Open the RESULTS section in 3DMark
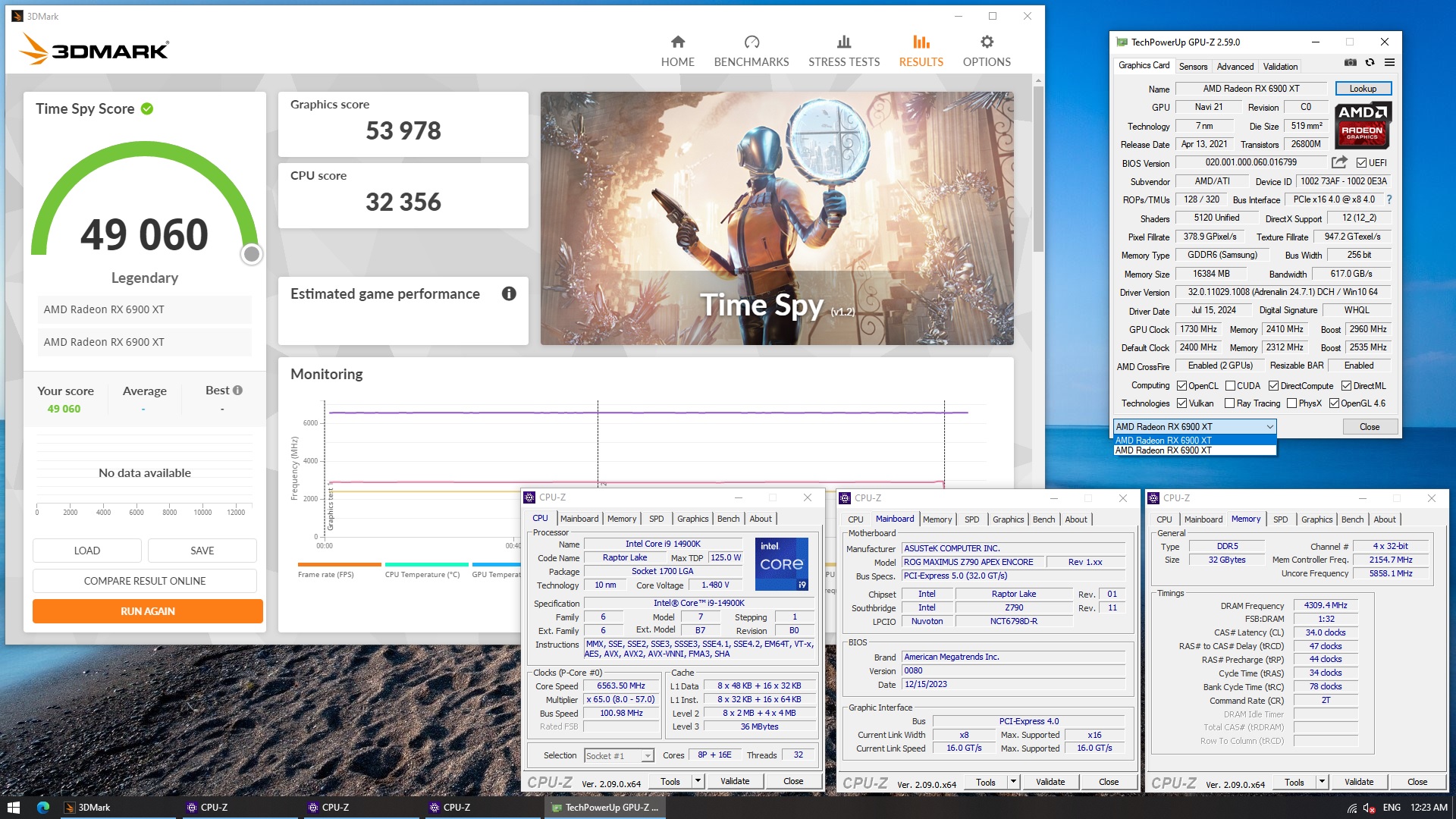The image size is (1456, 819). click(x=921, y=52)
